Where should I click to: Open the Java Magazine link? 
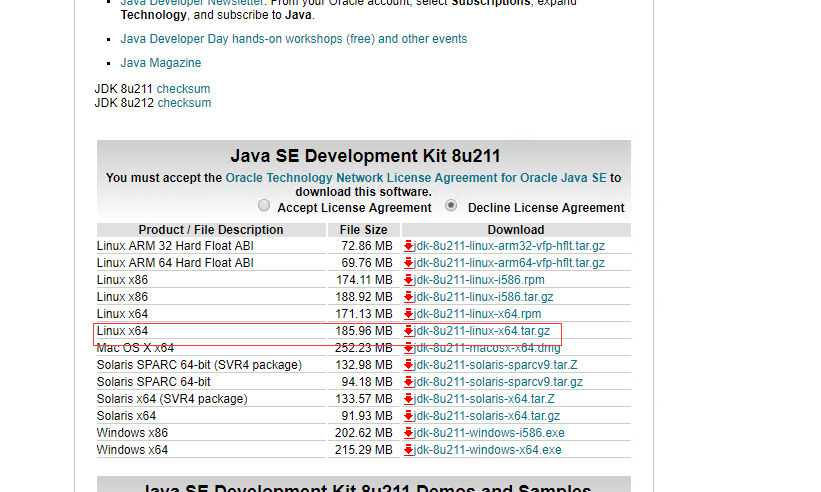161,63
